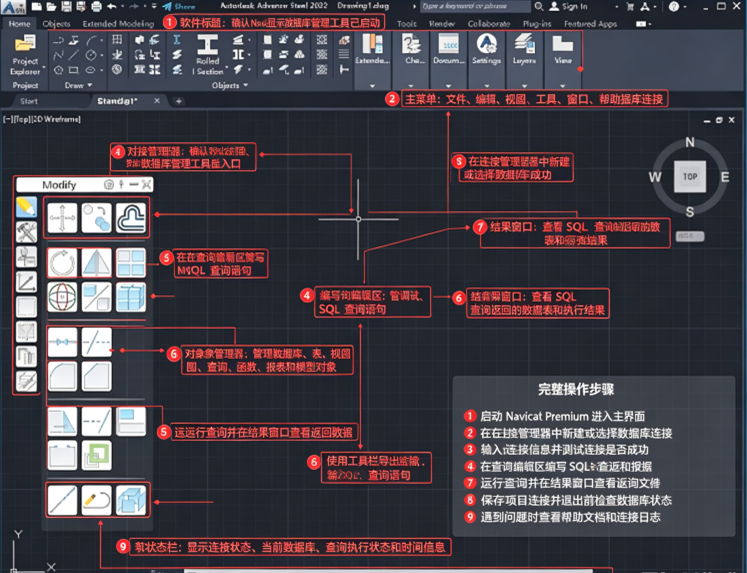Open the Collaborate ribbon tab

[489, 23]
